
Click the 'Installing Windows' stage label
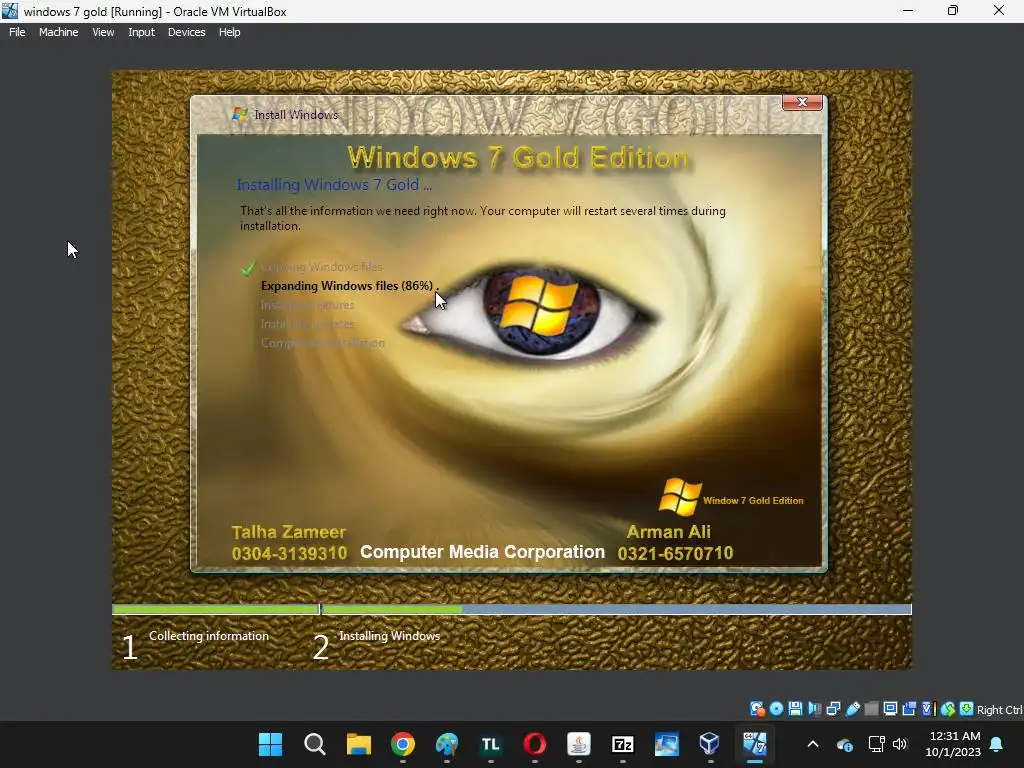tap(389, 635)
